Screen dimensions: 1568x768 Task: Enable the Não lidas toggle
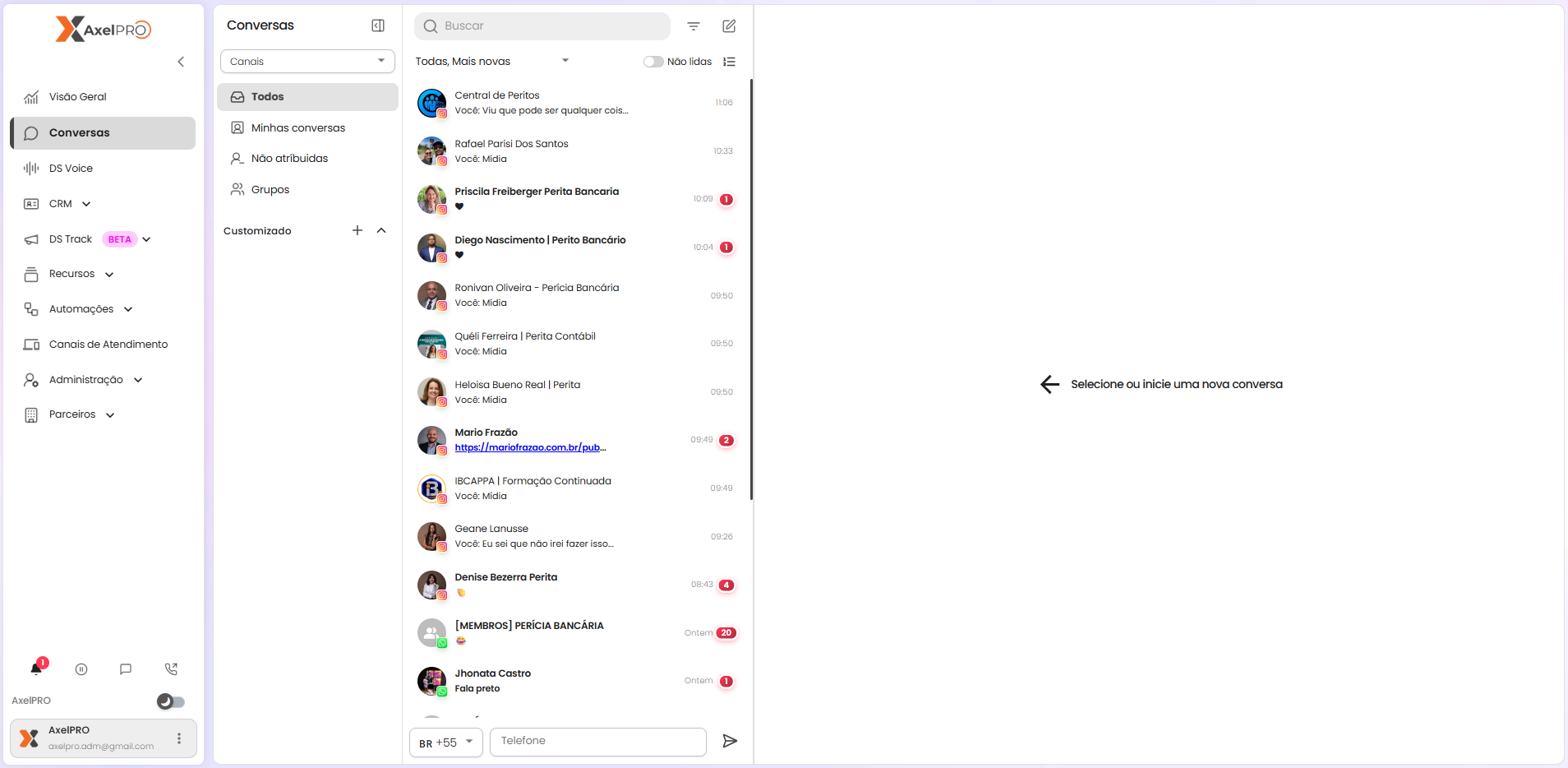pos(653,62)
